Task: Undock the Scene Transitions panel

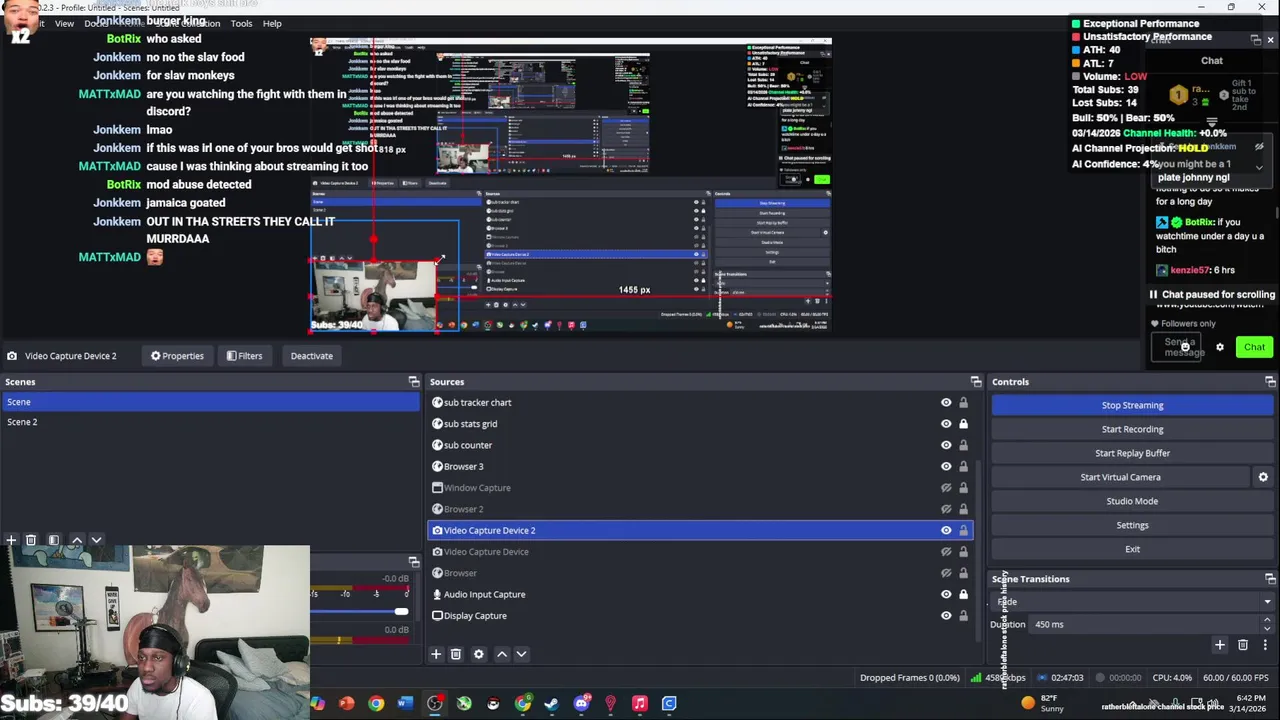Action: [1270, 579]
